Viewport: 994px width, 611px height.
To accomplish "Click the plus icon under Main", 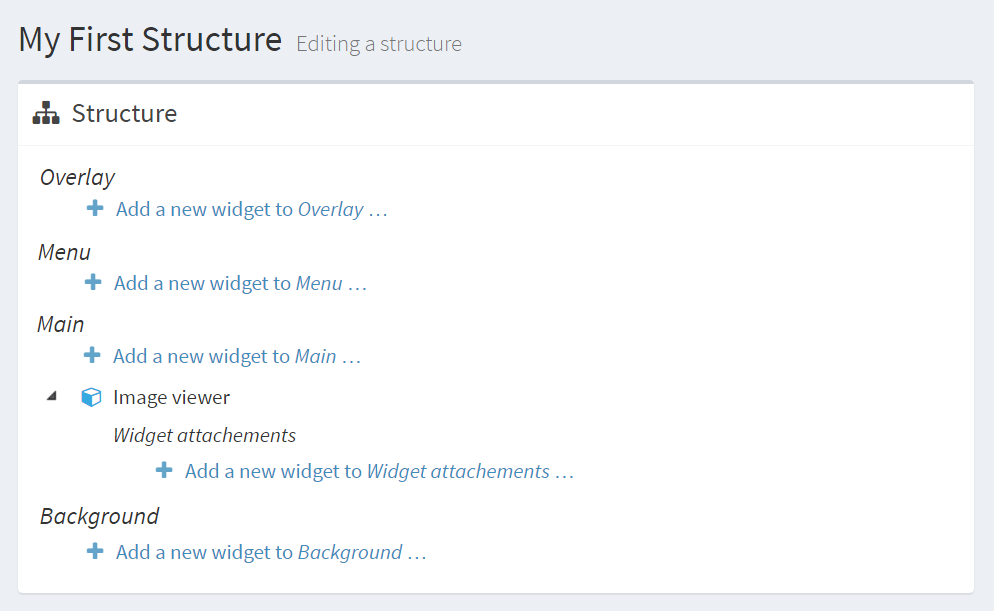I will click(x=94, y=355).
